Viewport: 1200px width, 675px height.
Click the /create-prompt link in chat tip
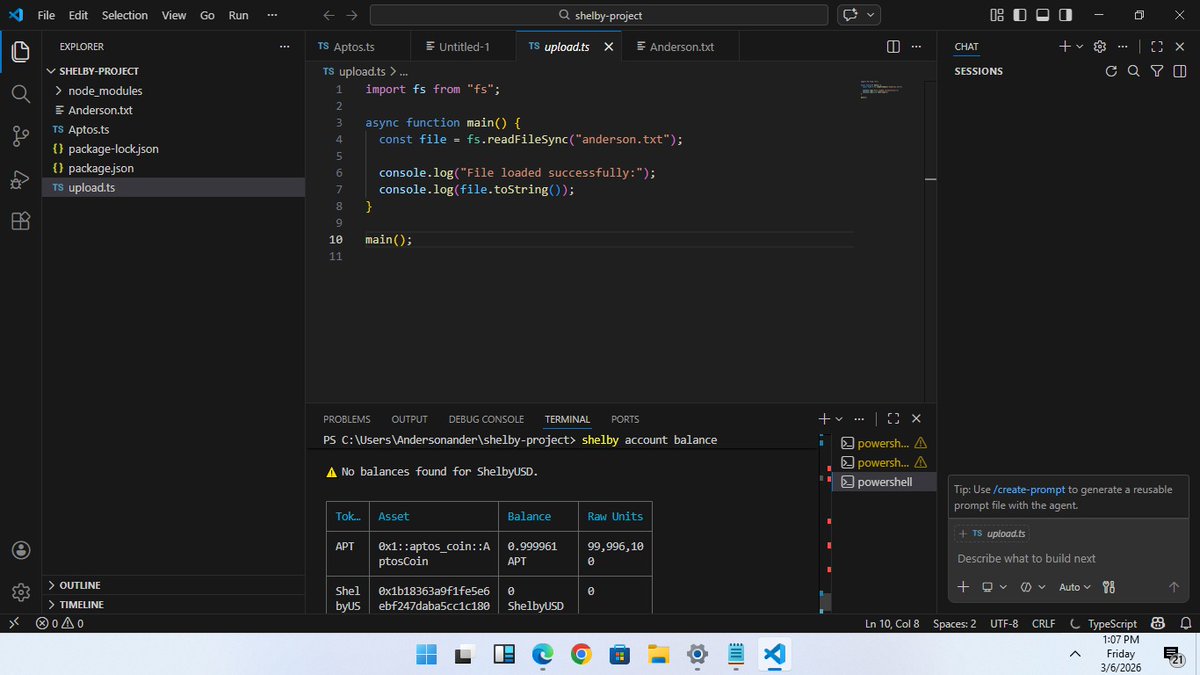(x=1030, y=490)
